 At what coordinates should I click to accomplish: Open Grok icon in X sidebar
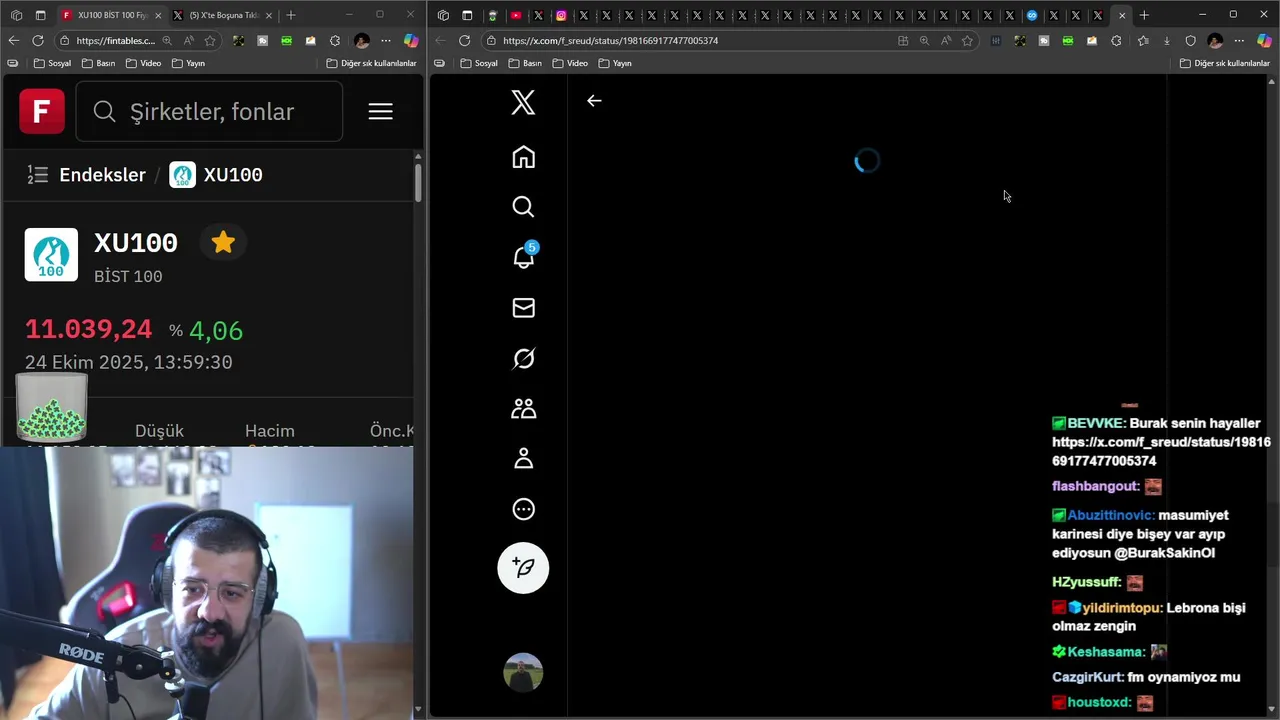523,358
